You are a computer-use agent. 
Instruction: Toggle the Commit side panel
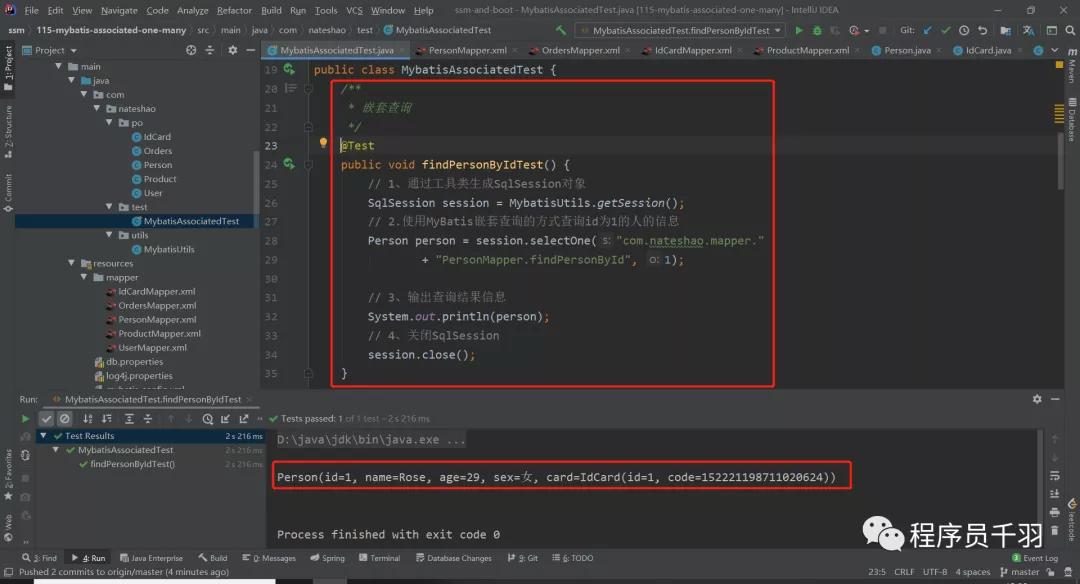(8, 192)
